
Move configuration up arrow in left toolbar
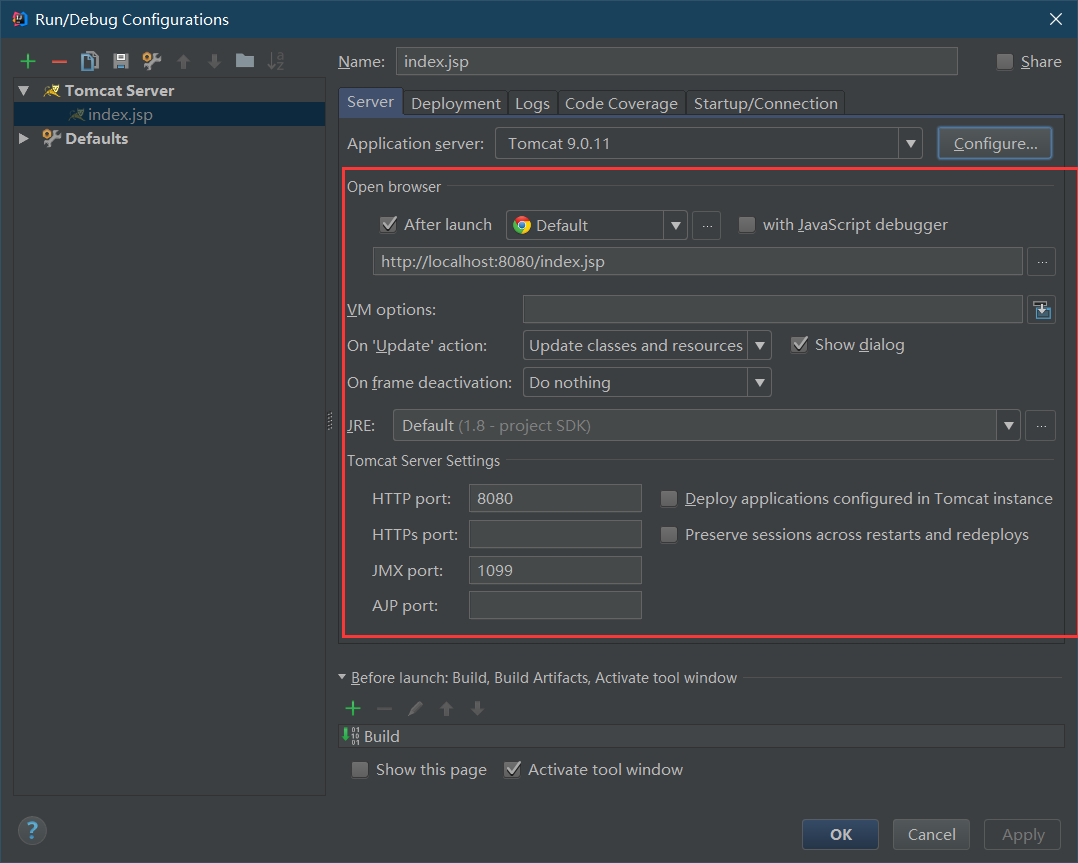pos(183,62)
